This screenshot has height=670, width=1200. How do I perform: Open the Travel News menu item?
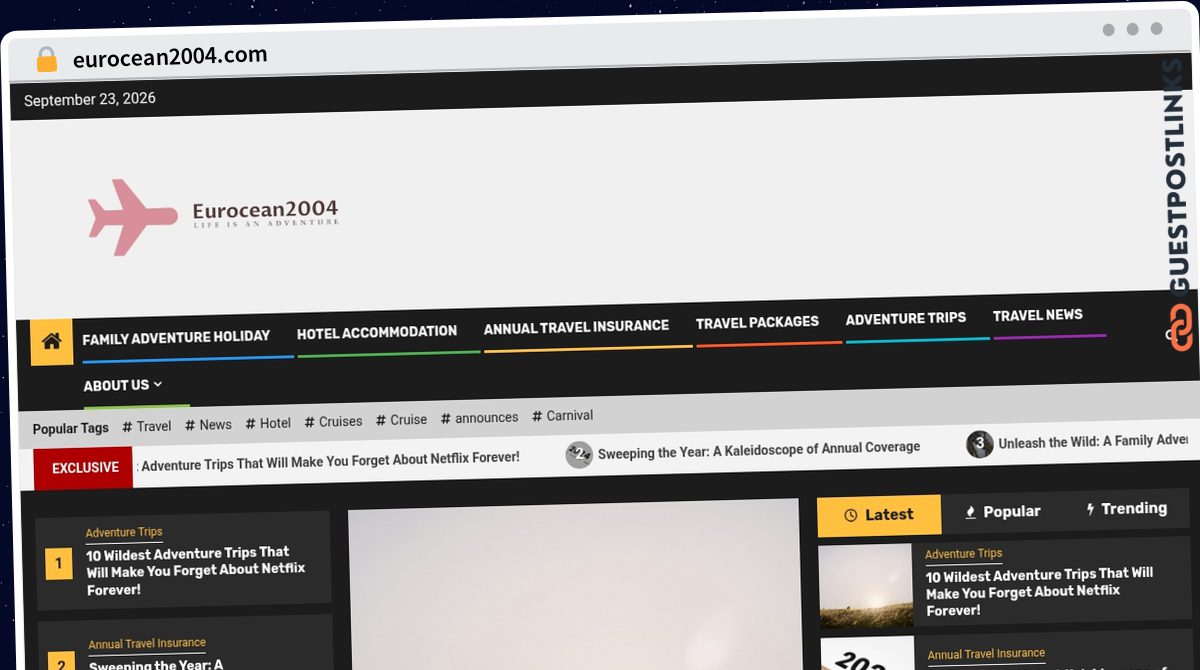click(x=1037, y=315)
